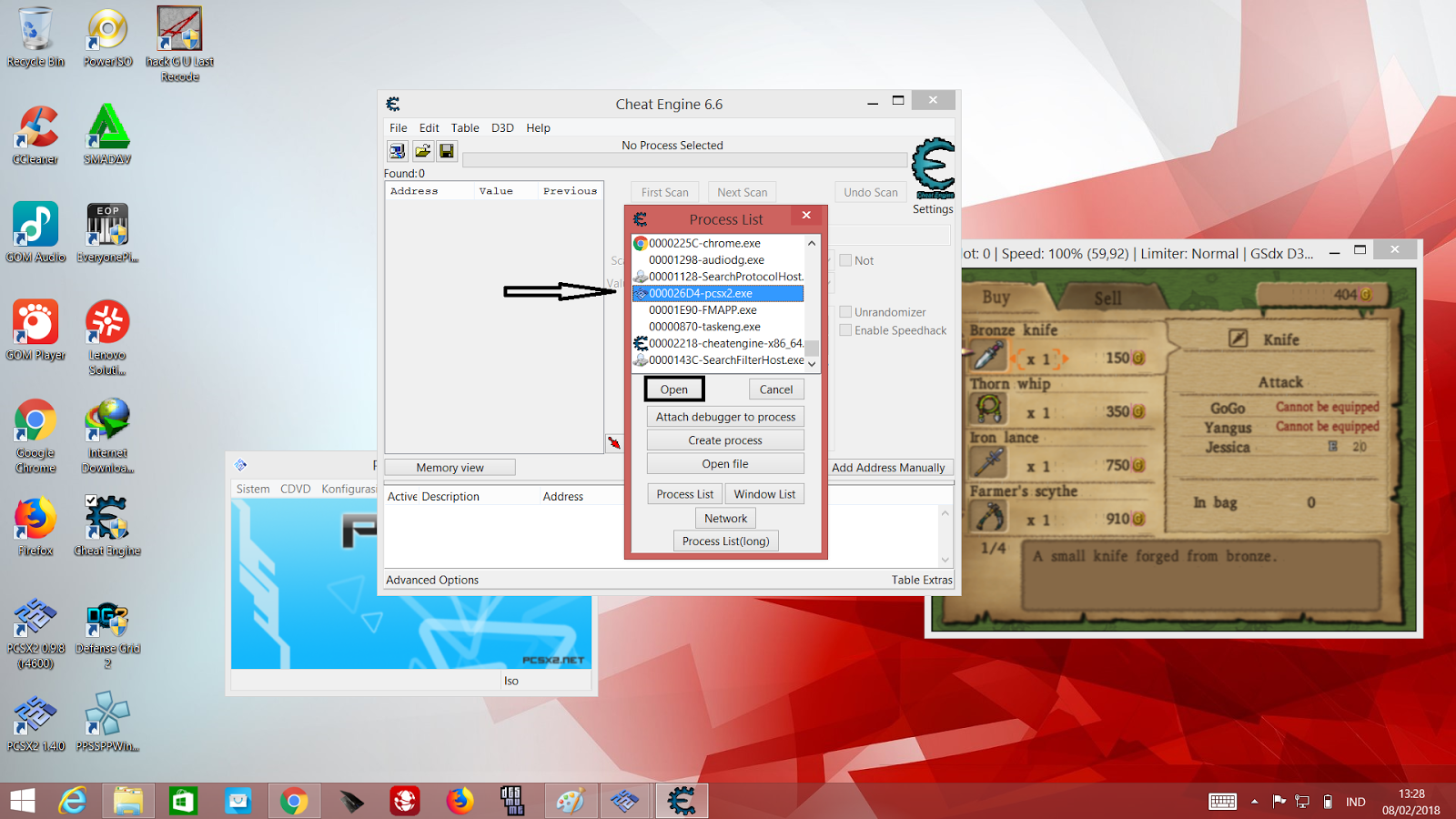Click the Open file button
The height and width of the screenshot is (819, 1456).
click(x=725, y=464)
